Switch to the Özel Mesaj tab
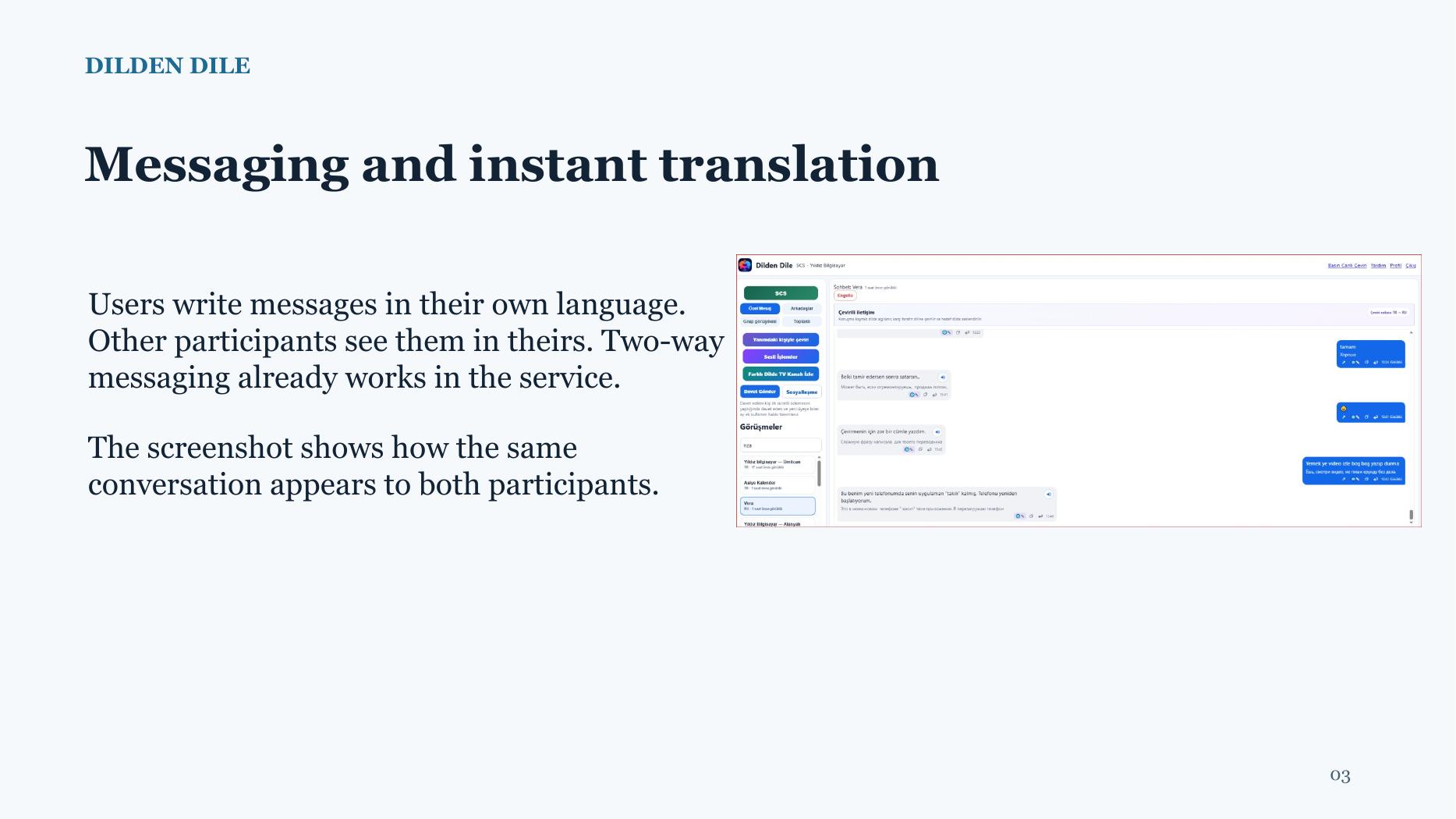This screenshot has width=1456, height=819. click(760, 308)
